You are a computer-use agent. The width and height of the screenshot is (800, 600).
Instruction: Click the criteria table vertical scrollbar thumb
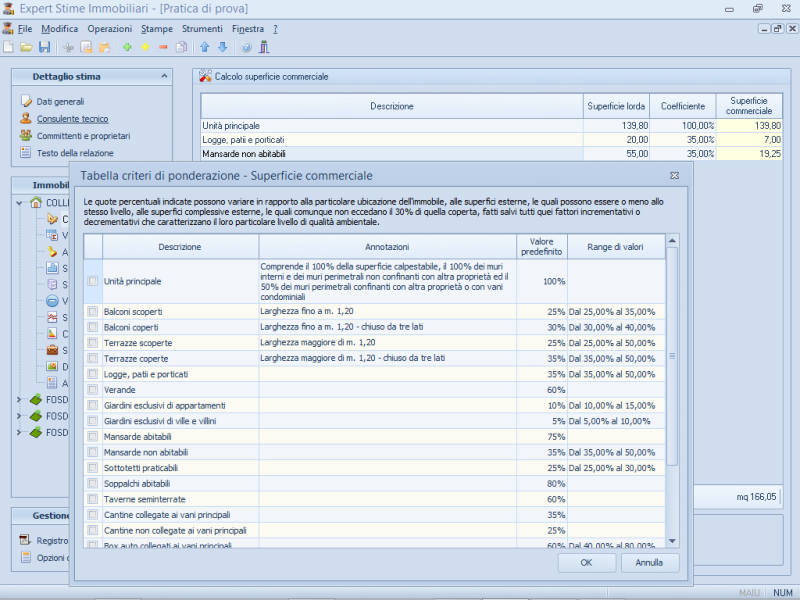pyautogui.click(x=672, y=356)
